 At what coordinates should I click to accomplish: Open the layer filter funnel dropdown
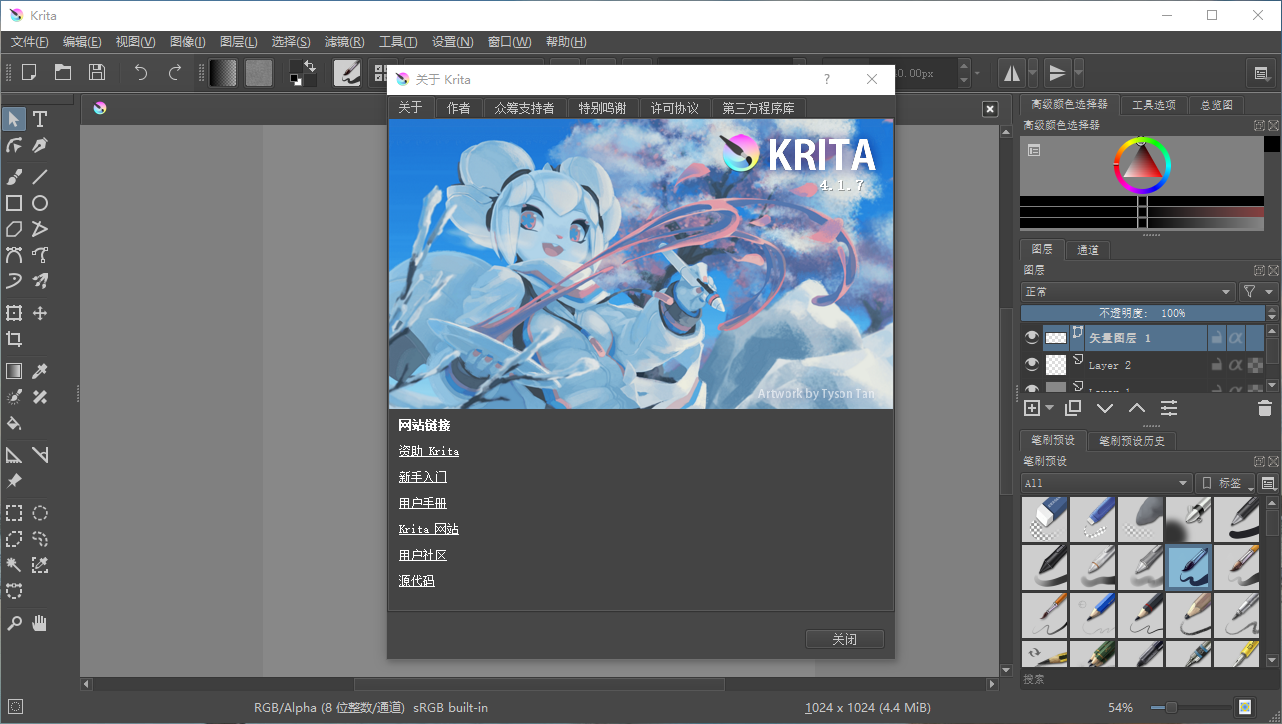[x=1258, y=292]
